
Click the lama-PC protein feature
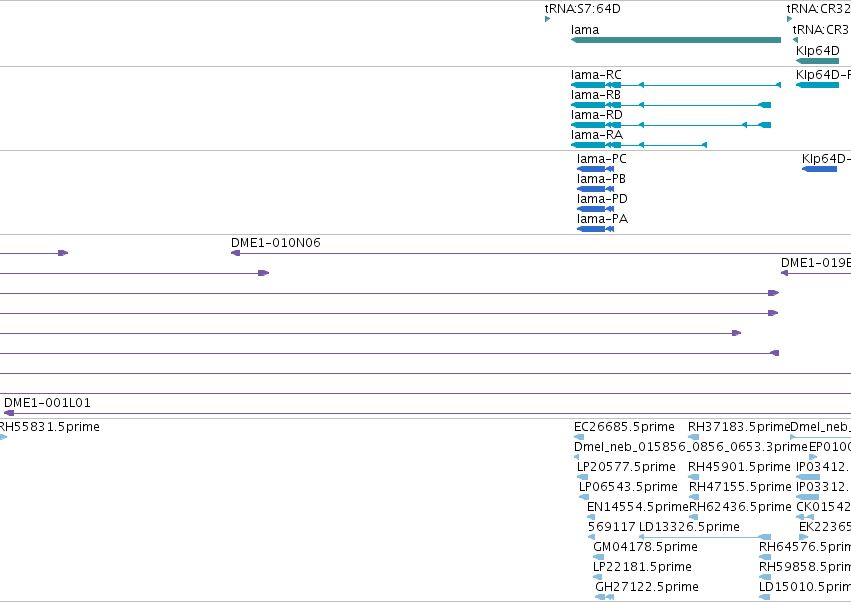[595, 169]
